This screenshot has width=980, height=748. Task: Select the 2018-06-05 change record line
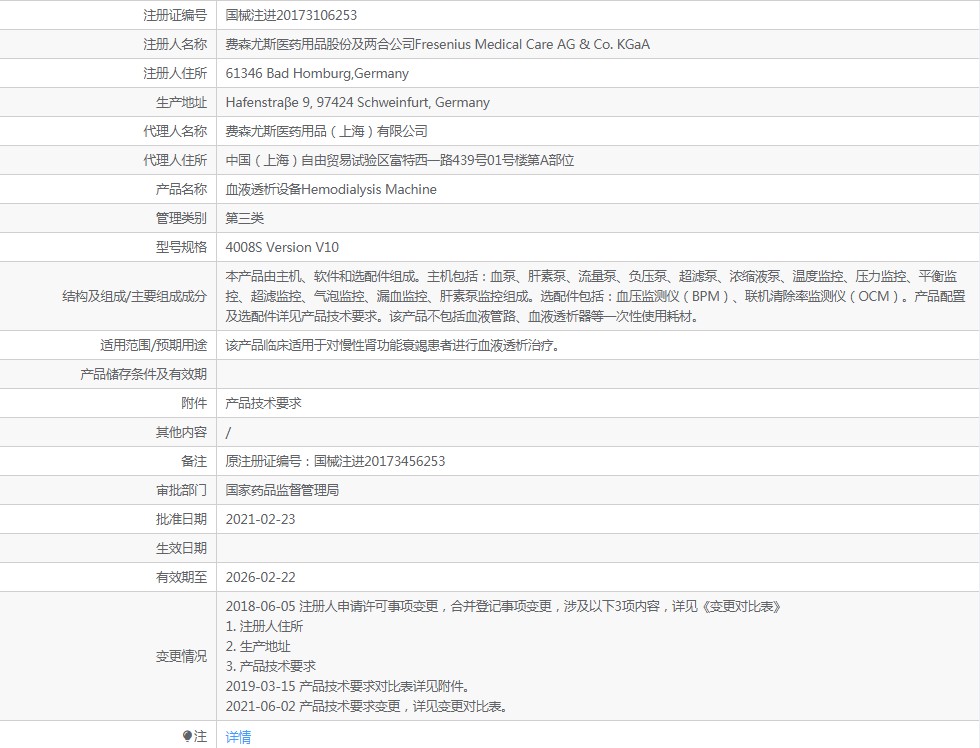click(503, 606)
